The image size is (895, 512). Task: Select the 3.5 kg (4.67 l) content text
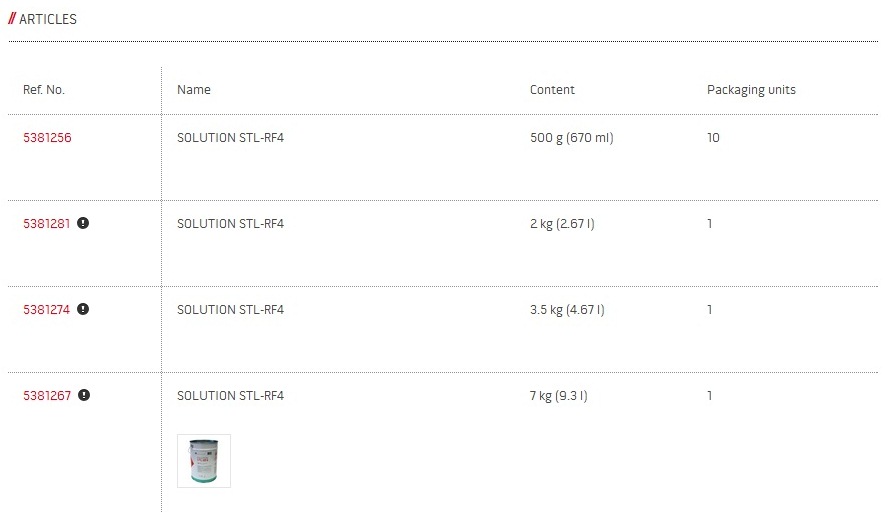click(567, 310)
